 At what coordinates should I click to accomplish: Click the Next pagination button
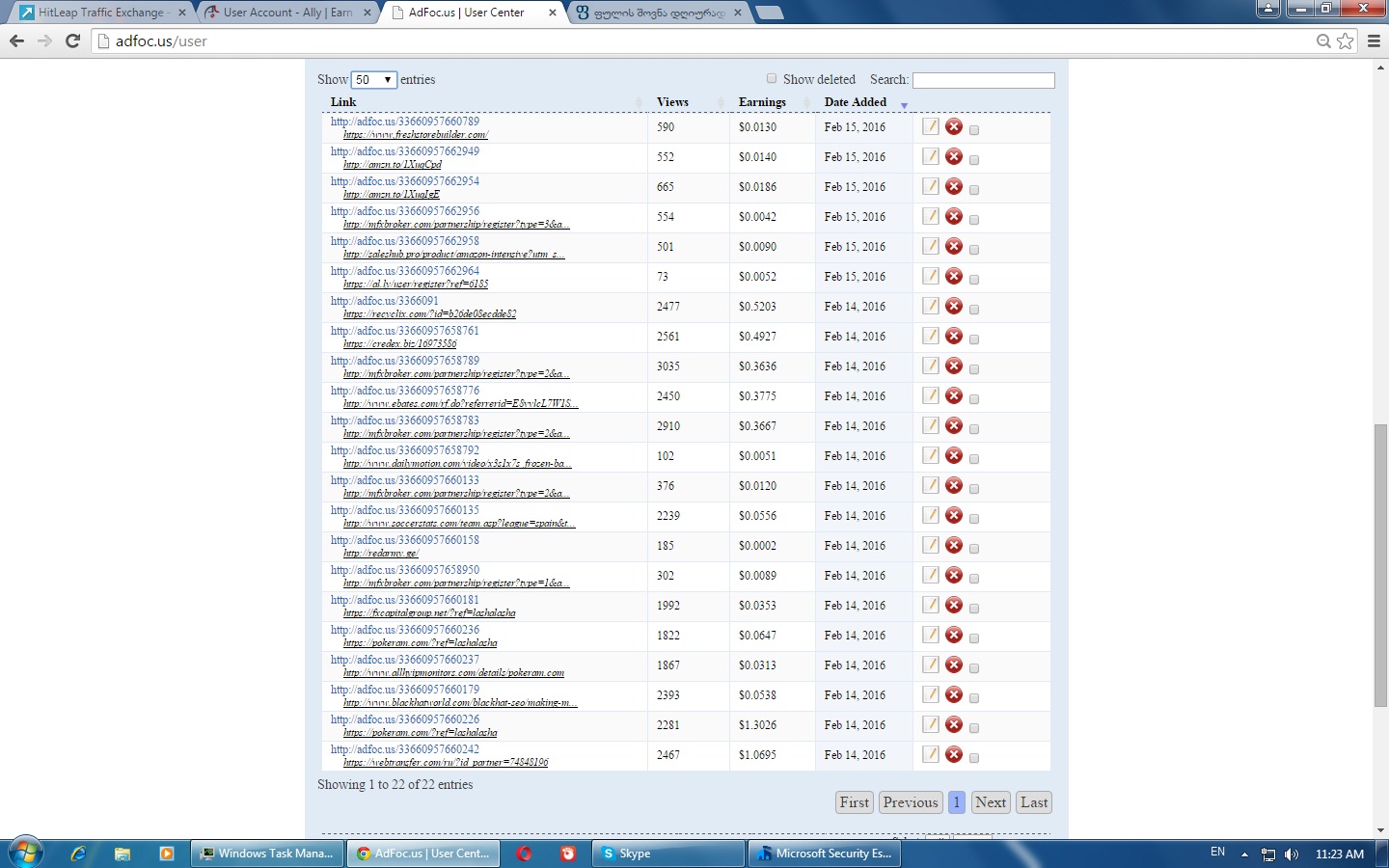(x=991, y=802)
